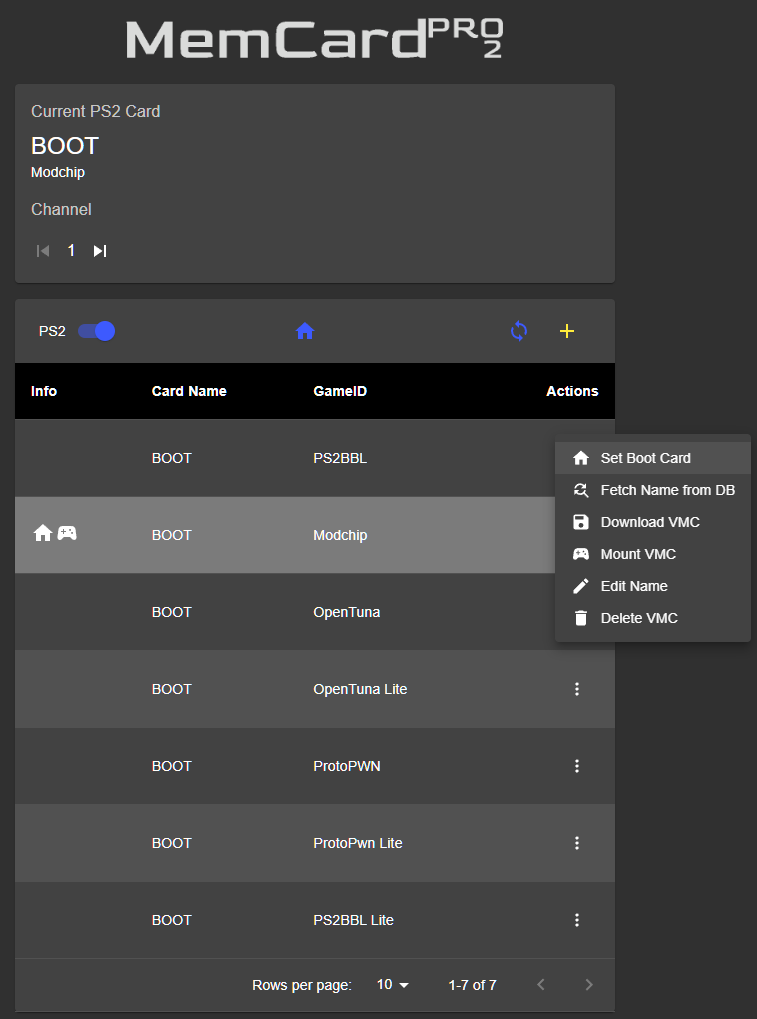Choose Edit Name in context menu

[634, 586]
